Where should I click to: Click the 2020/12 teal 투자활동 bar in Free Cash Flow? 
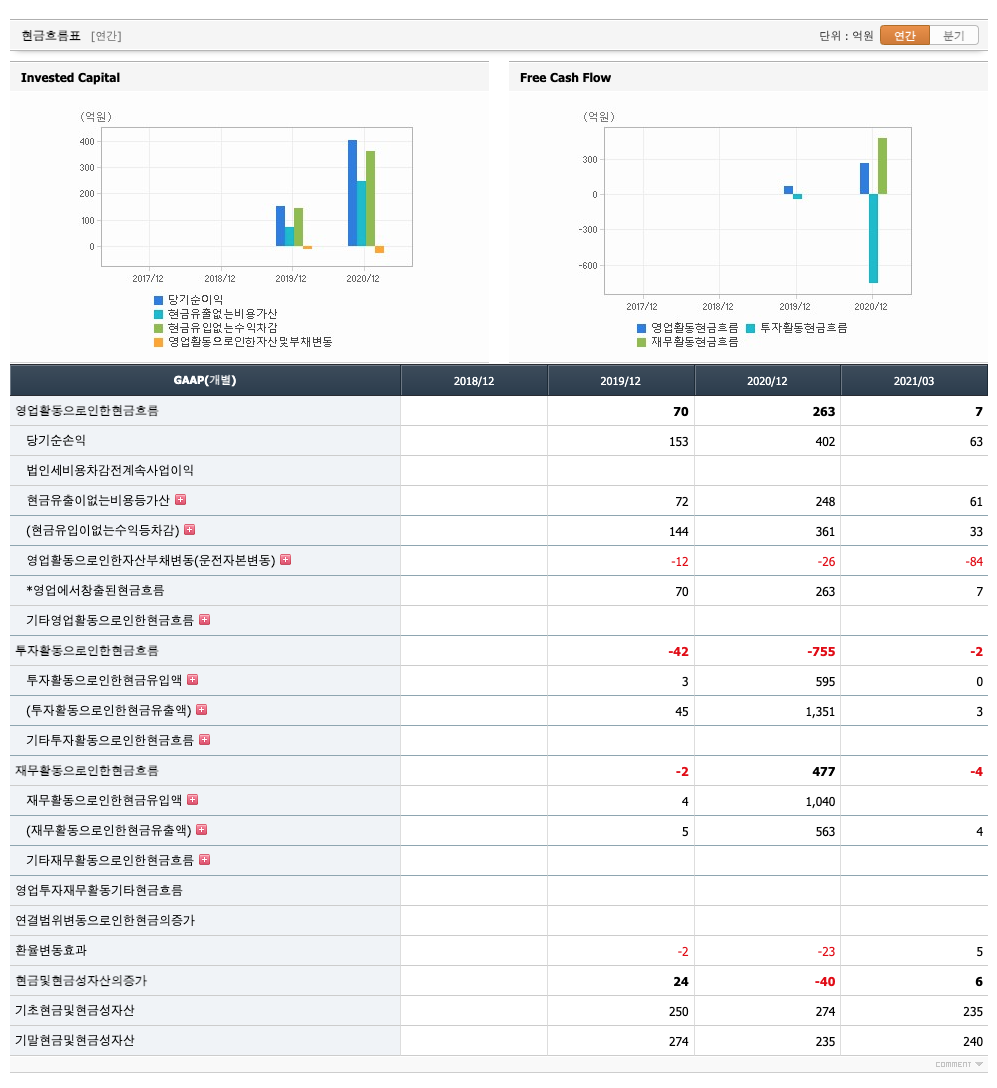(x=874, y=238)
